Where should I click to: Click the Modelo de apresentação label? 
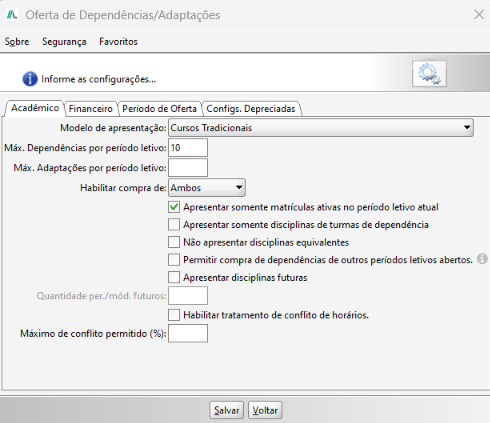pyautogui.click(x=113, y=128)
